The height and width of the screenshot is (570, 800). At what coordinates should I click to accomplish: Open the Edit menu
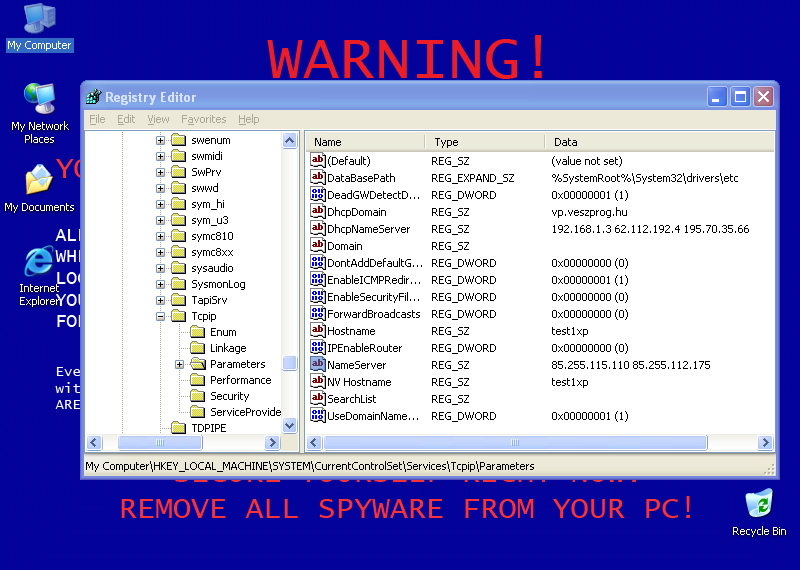tap(126, 119)
